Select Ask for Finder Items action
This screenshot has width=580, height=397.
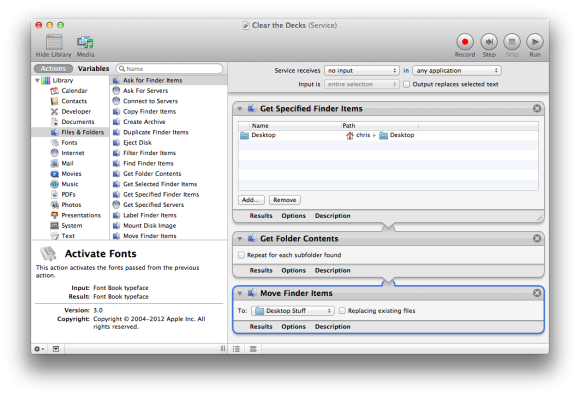168,80
